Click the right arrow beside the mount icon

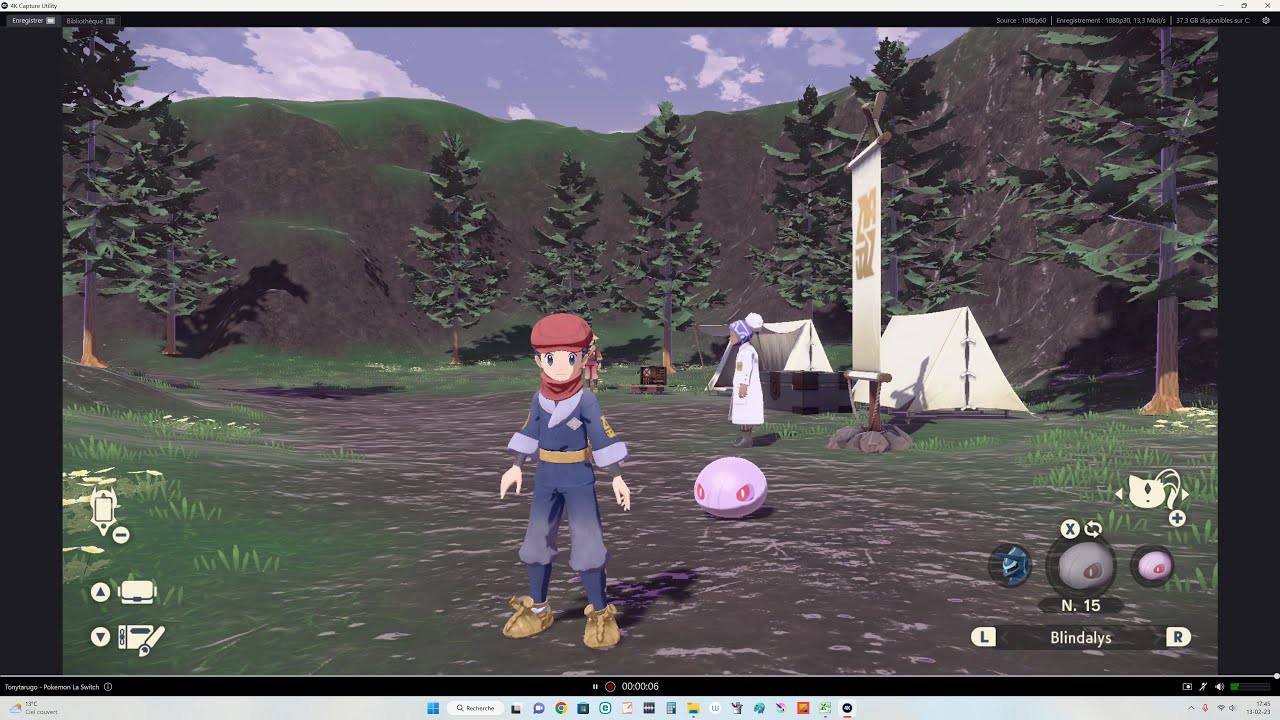point(1186,494)
